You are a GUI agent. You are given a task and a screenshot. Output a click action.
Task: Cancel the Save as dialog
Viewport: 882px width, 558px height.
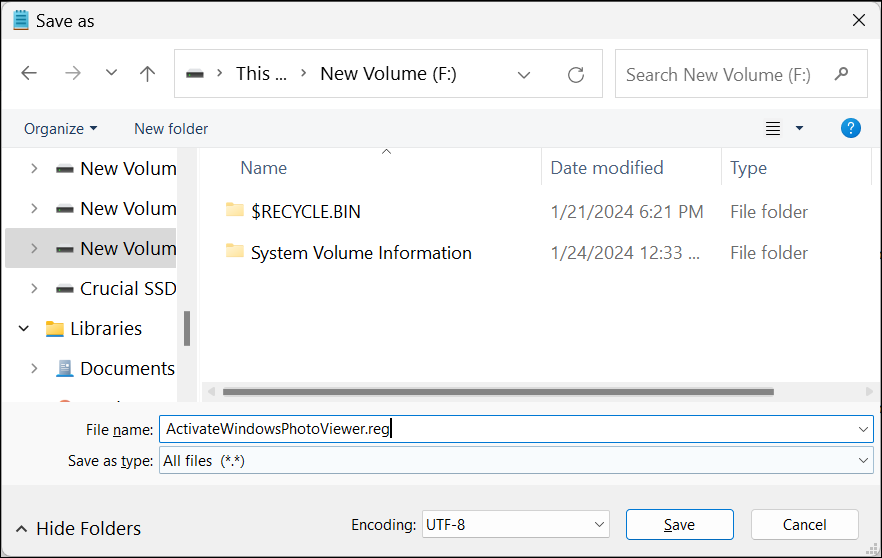(x=804, y=525)
